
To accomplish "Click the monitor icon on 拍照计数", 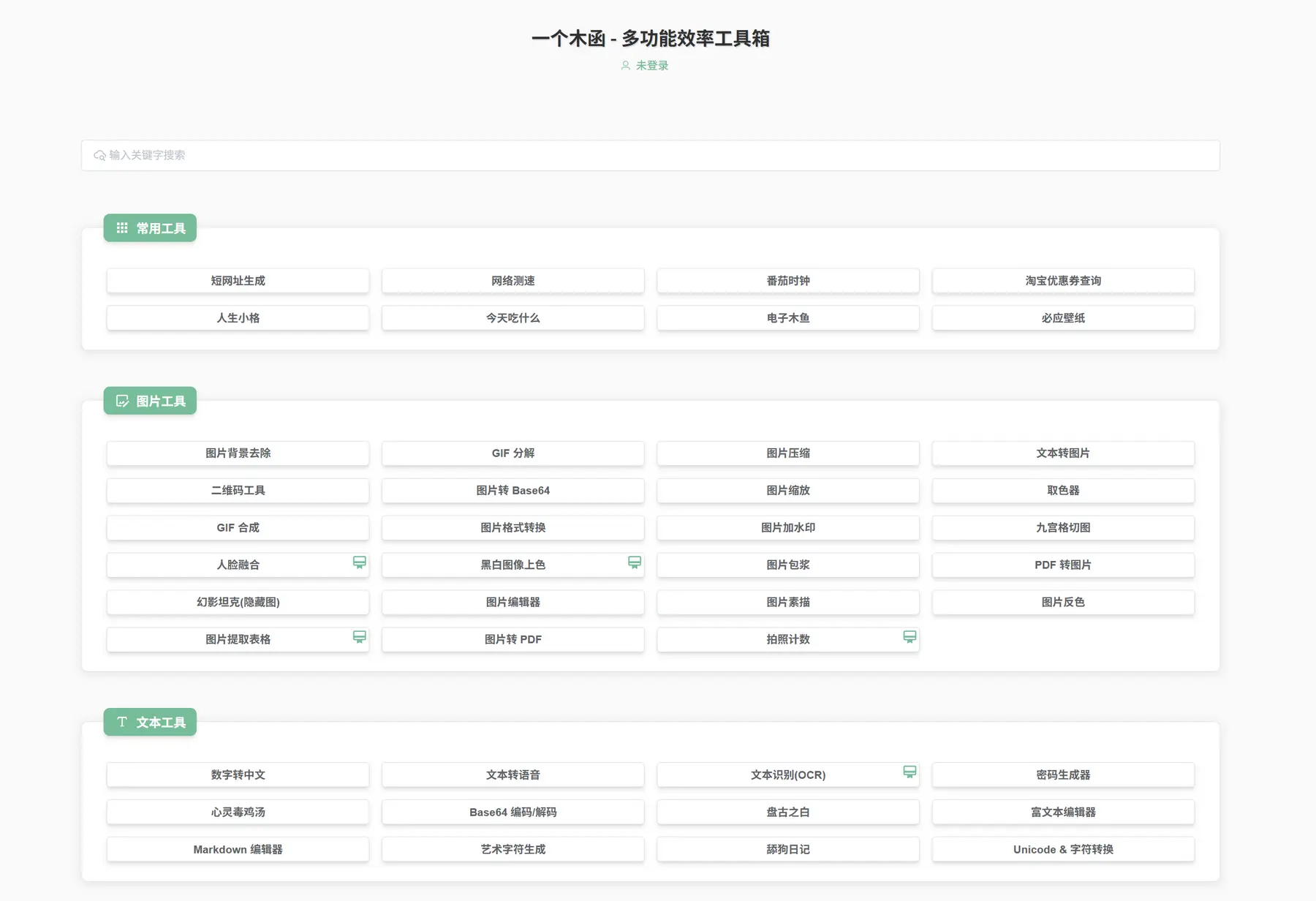I will pos(910,636).
